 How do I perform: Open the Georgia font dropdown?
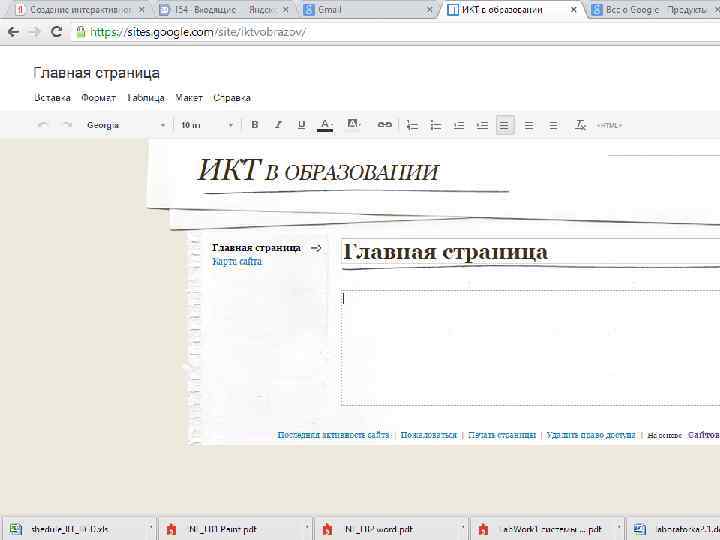126,125
